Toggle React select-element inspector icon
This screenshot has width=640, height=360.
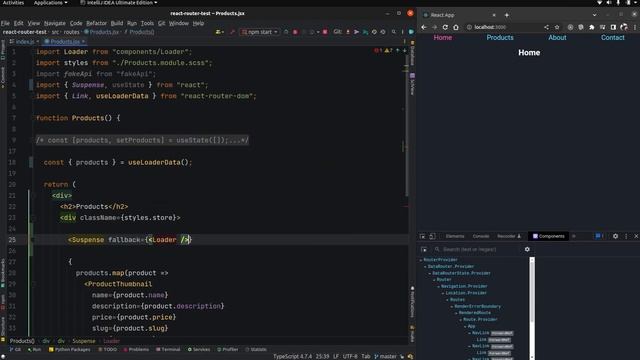[x=424, y=249]
